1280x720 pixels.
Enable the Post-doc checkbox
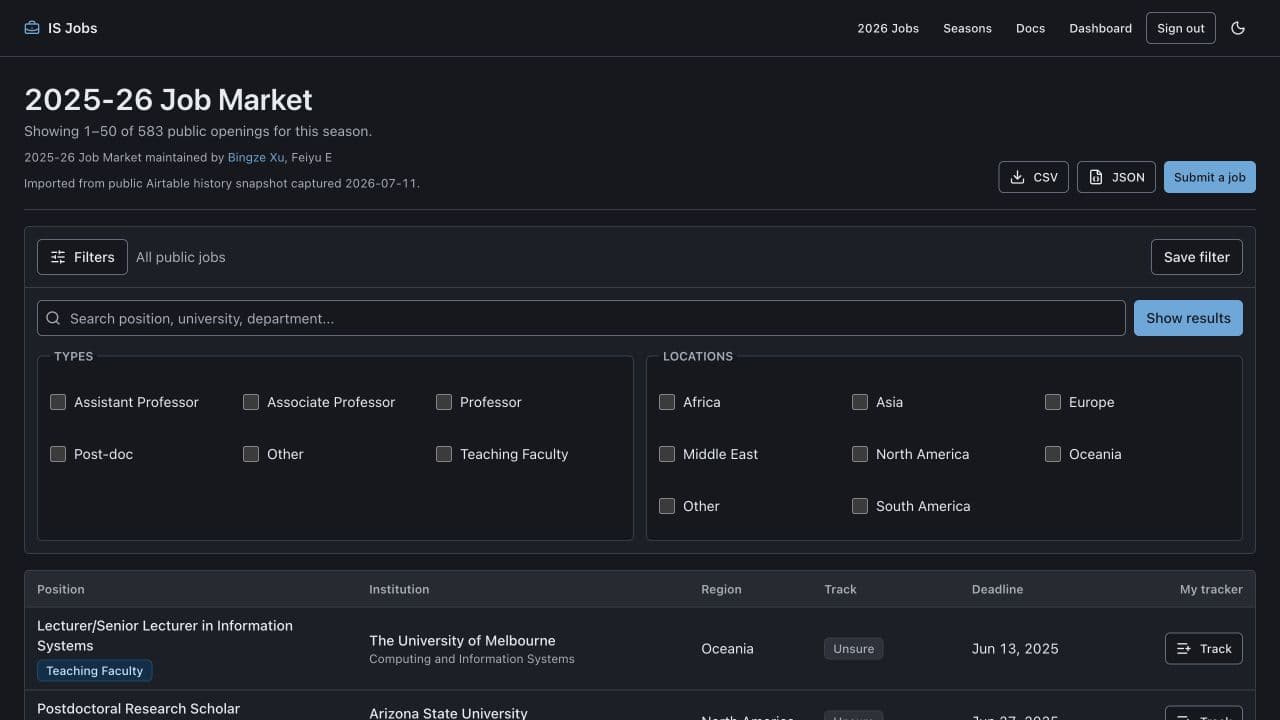point(58,454)
